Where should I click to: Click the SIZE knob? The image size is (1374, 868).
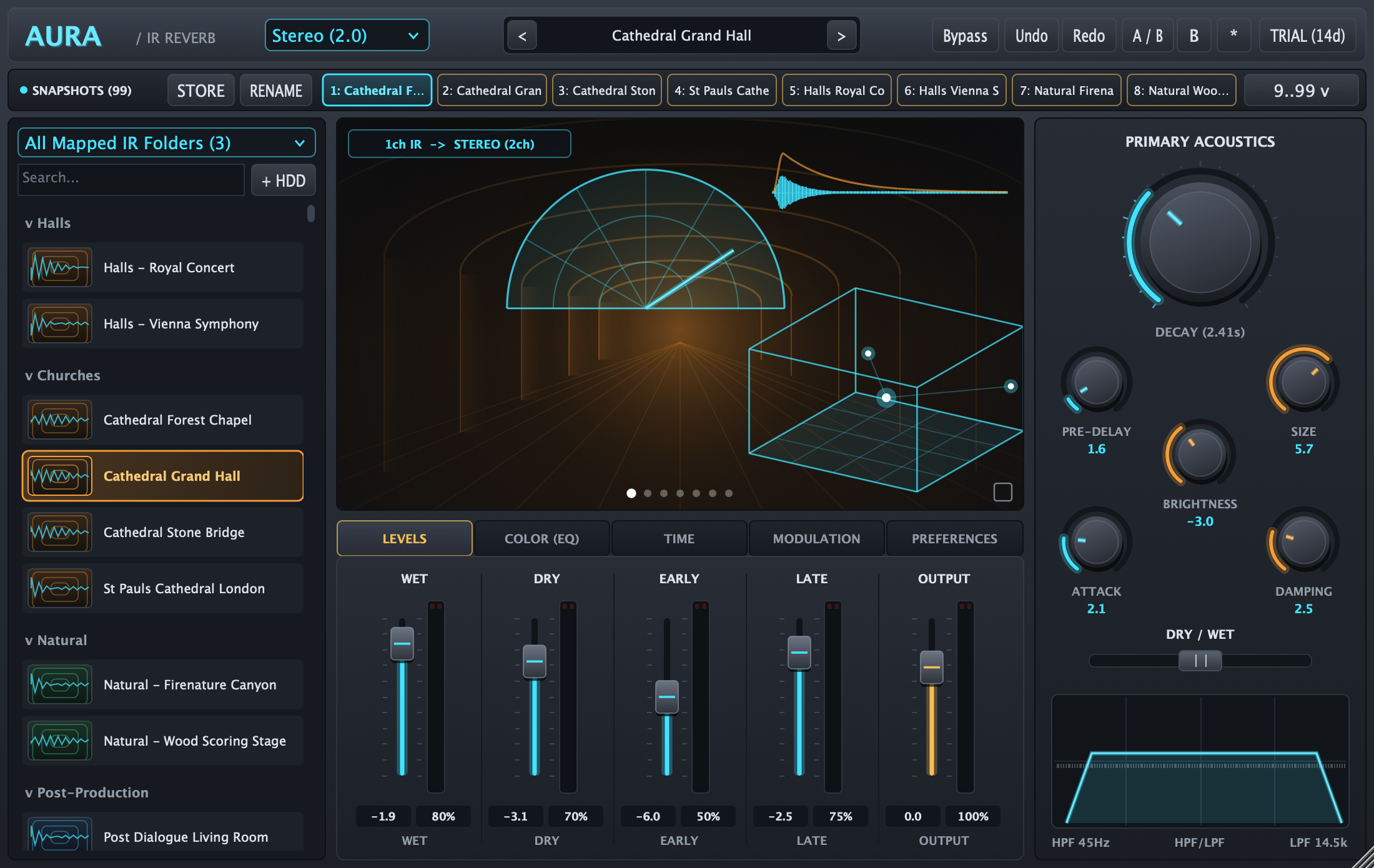pos(1303,382)
